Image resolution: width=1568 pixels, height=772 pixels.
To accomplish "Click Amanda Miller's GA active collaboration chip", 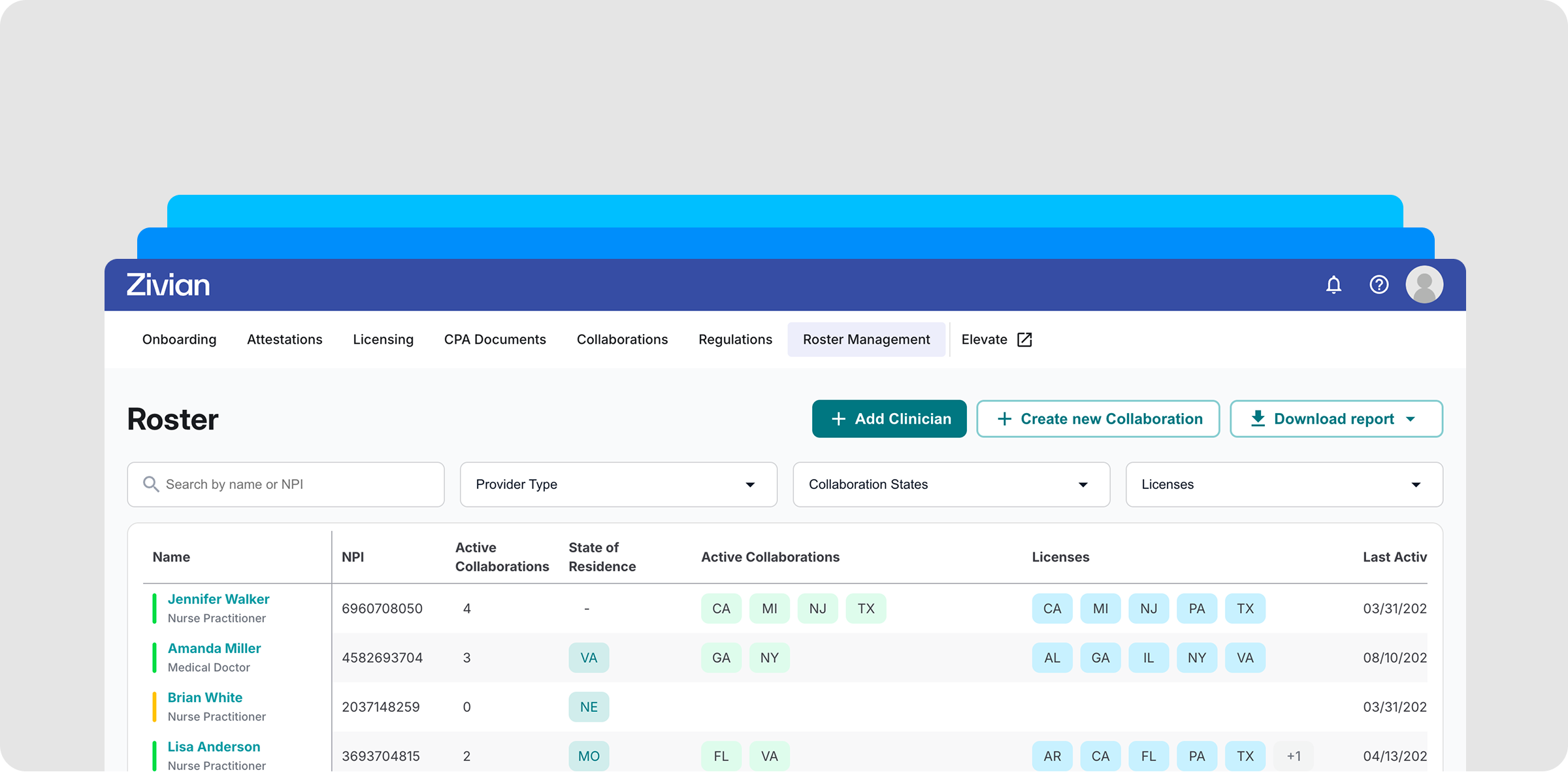I will point(721,658).
